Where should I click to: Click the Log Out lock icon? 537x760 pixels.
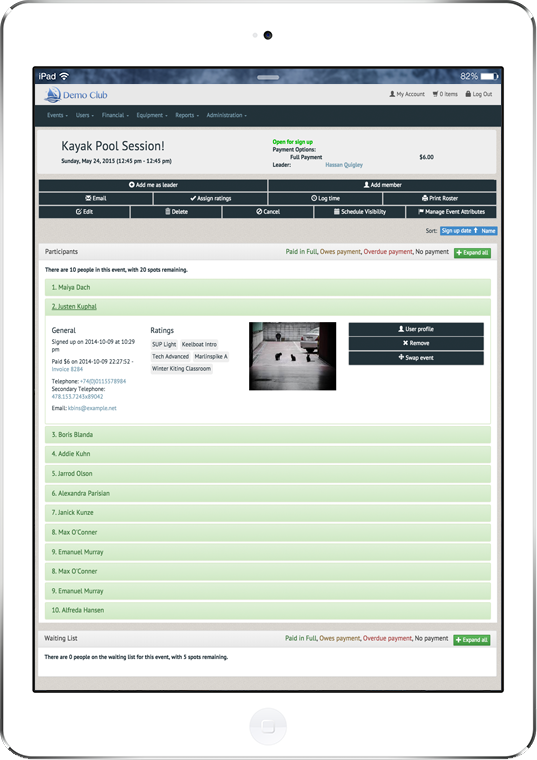(x=468, y=94)
